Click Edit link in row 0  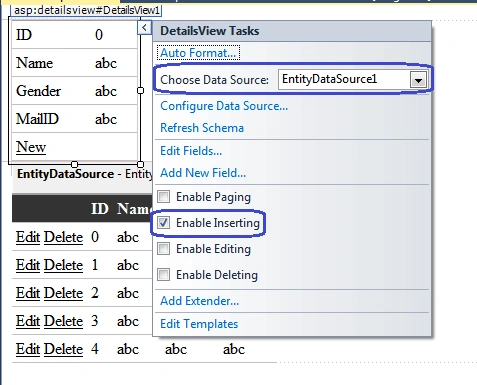(28, 237)
